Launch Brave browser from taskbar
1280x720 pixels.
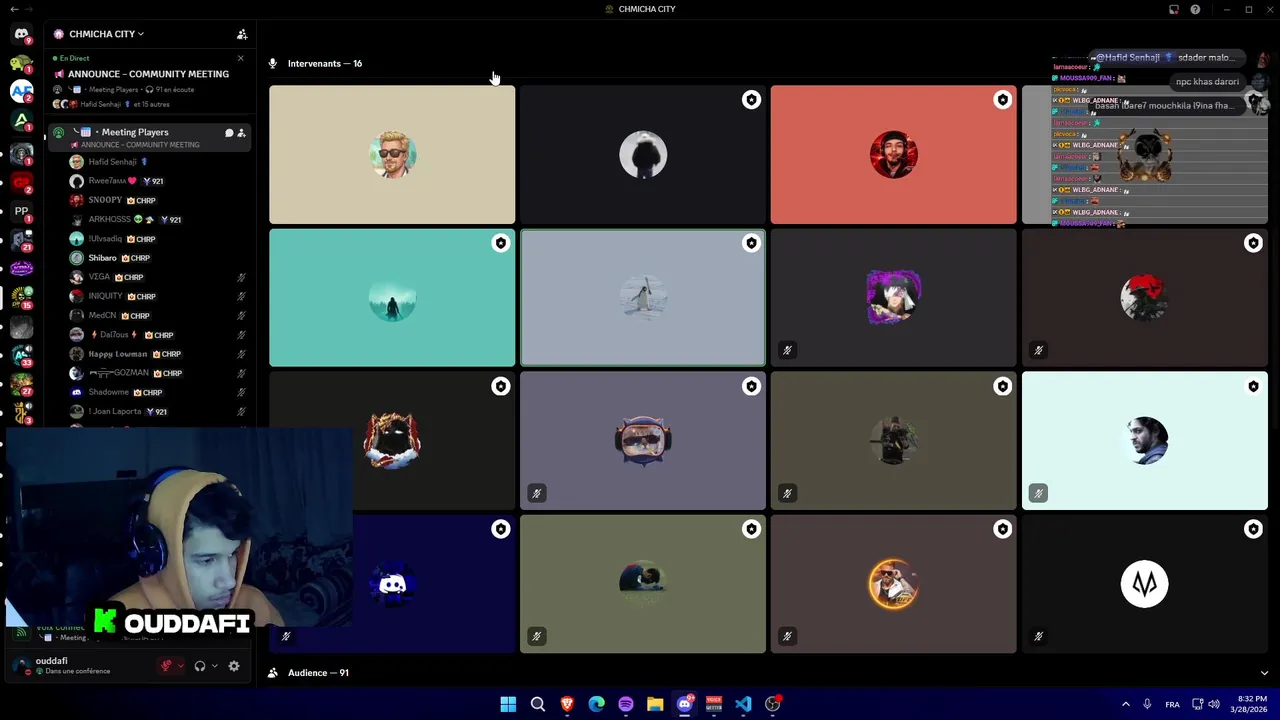pos(567,704)
